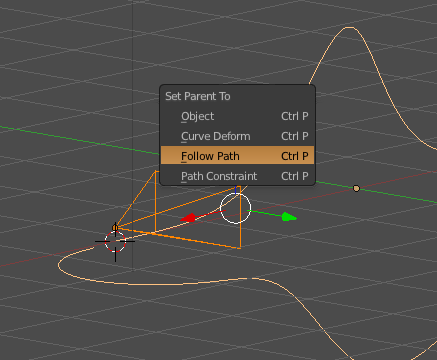Viewport: 437px width, 360px height.
Task: Click the green Y-axis gizmo arrow
Action: [289, 217]
